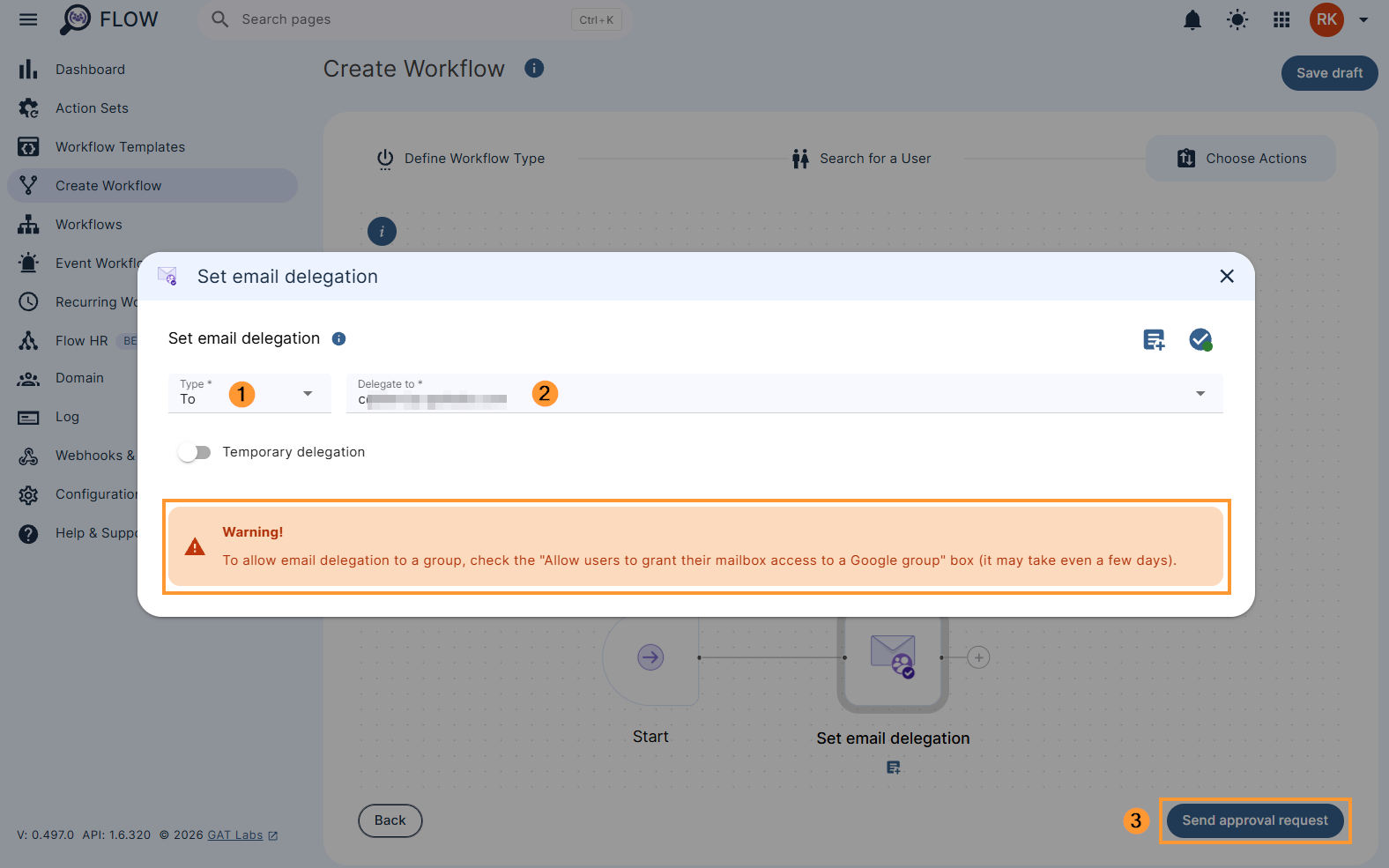Go to the Define Workflow Type step
The height and width of the screenshot is (868, 1389).
[461, 159]
